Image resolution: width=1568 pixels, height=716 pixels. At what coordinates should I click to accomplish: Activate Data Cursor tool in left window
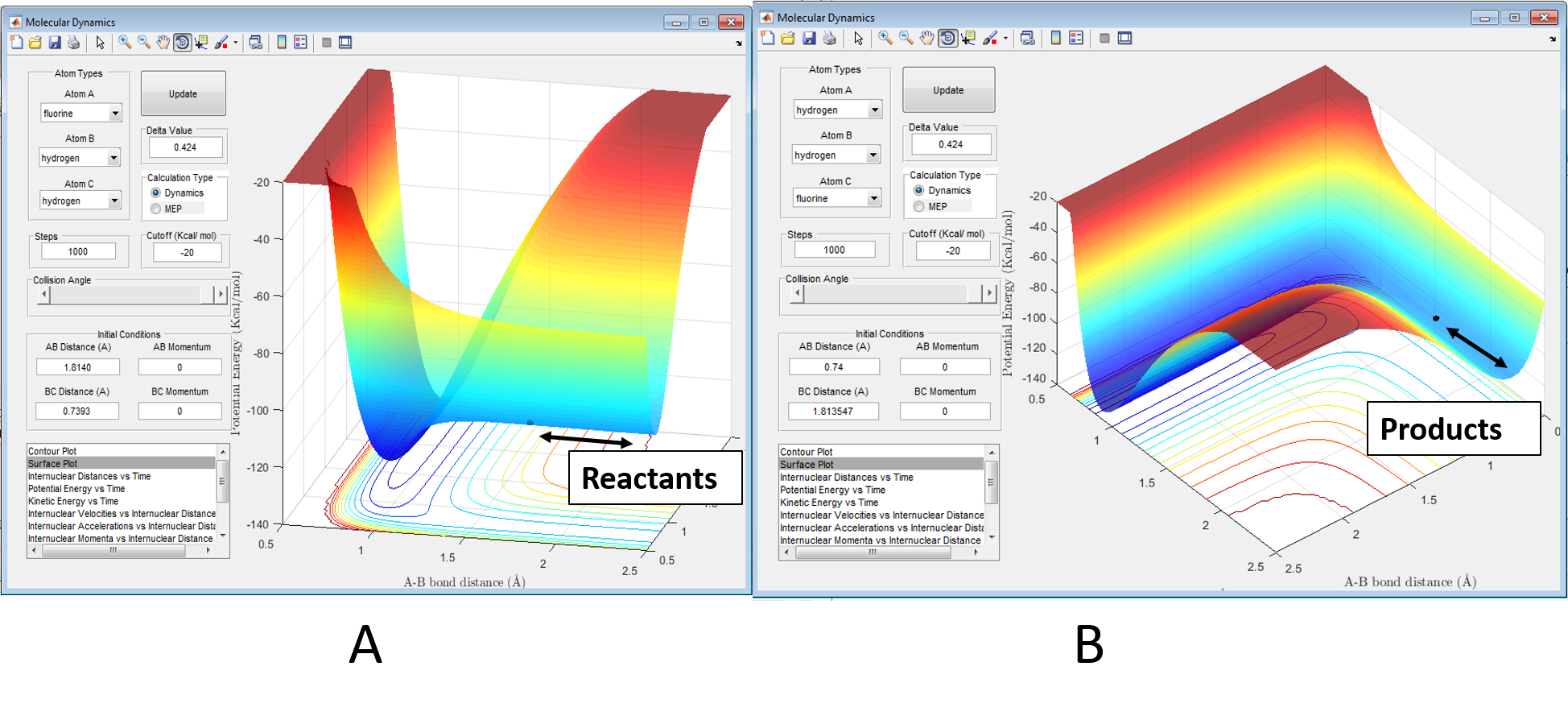(x=201, y=43)
